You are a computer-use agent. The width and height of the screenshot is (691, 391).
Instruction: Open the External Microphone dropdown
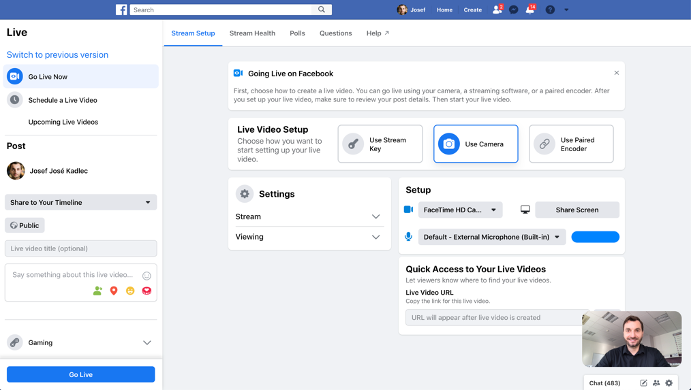coord(492,237)
